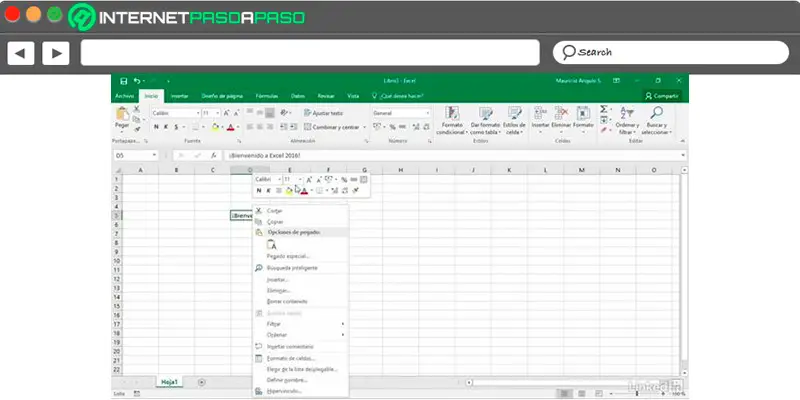Viewport: 800px width, 400px height.
Task: Click the Hoja1 sheet tab
Action: pyautogui.click(x=169, y=382)
